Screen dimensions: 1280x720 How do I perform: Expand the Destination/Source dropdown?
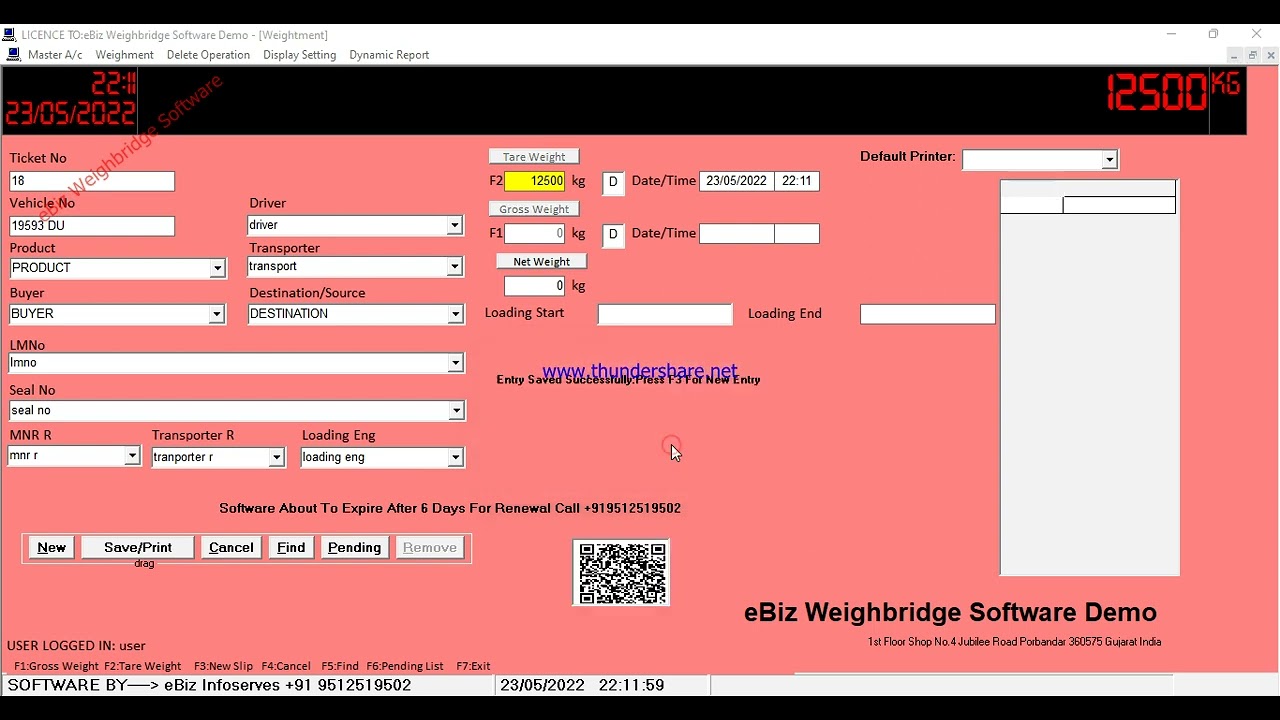[455, 314]
